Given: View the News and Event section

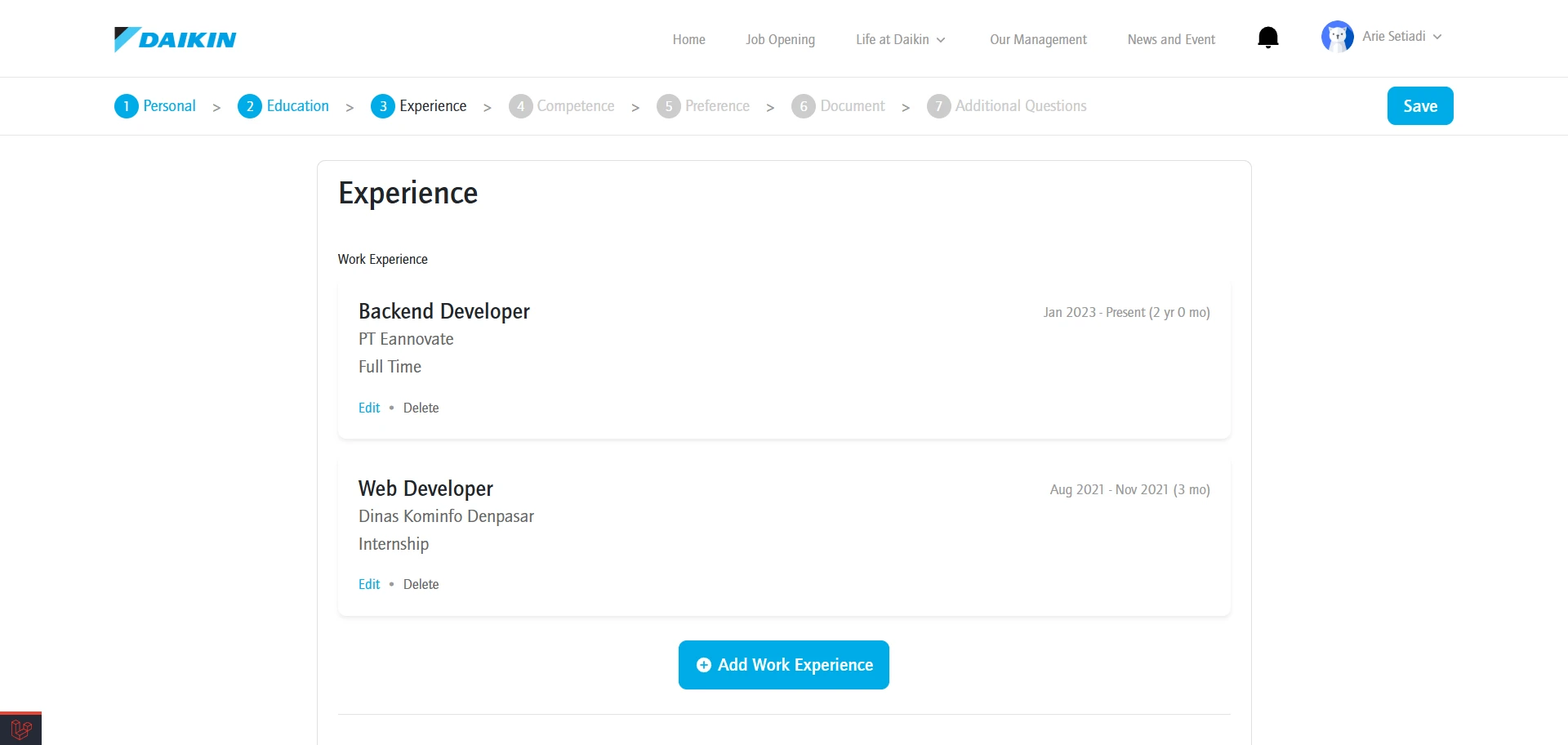Looking at the screenshot, I should coord(1171,39).
